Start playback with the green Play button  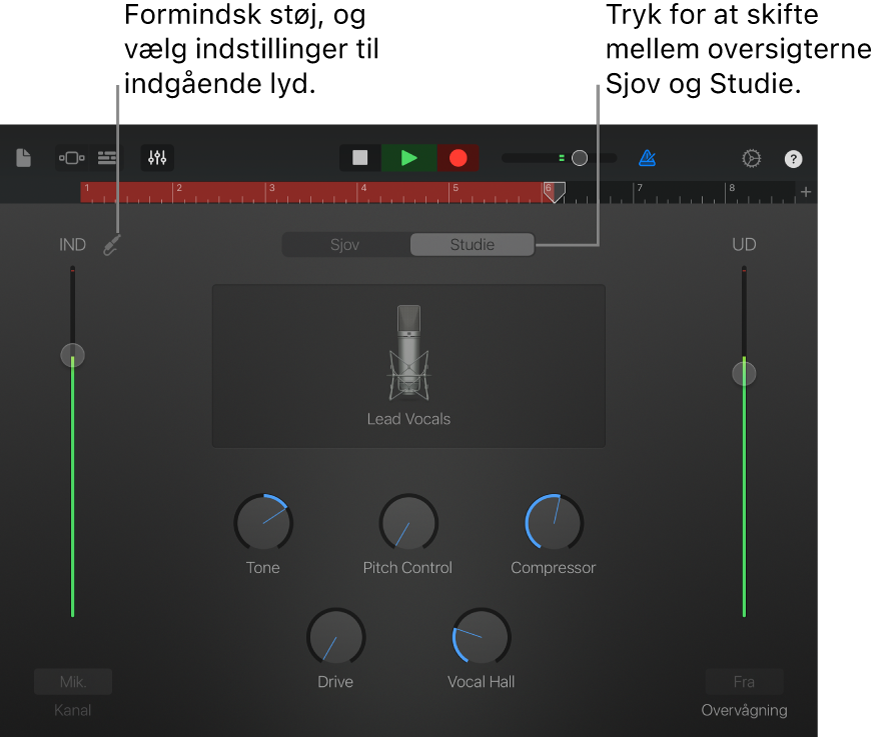pos(409,158)
